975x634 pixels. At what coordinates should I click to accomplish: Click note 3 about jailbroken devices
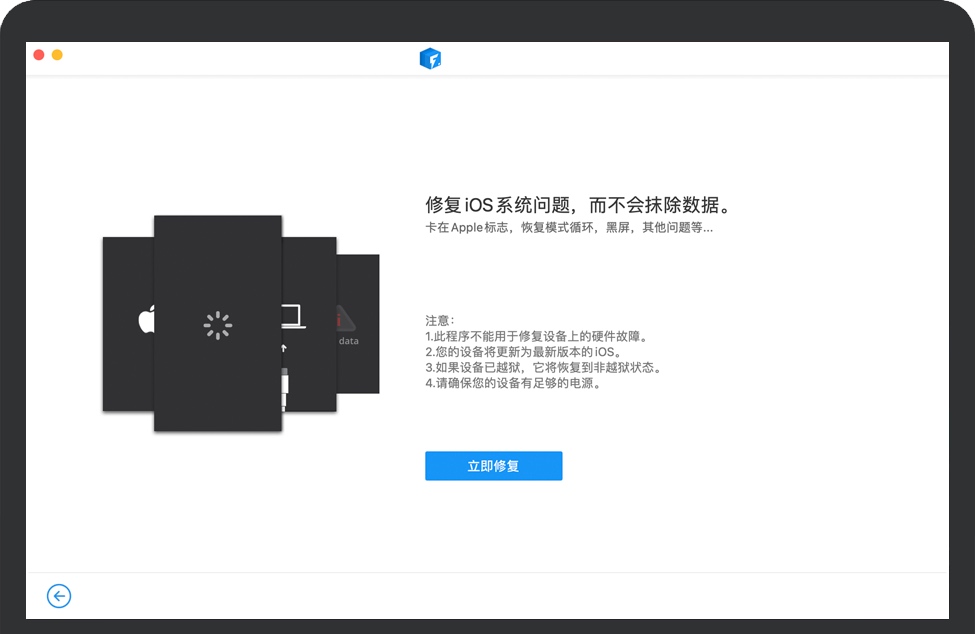(x=543, y=368)
